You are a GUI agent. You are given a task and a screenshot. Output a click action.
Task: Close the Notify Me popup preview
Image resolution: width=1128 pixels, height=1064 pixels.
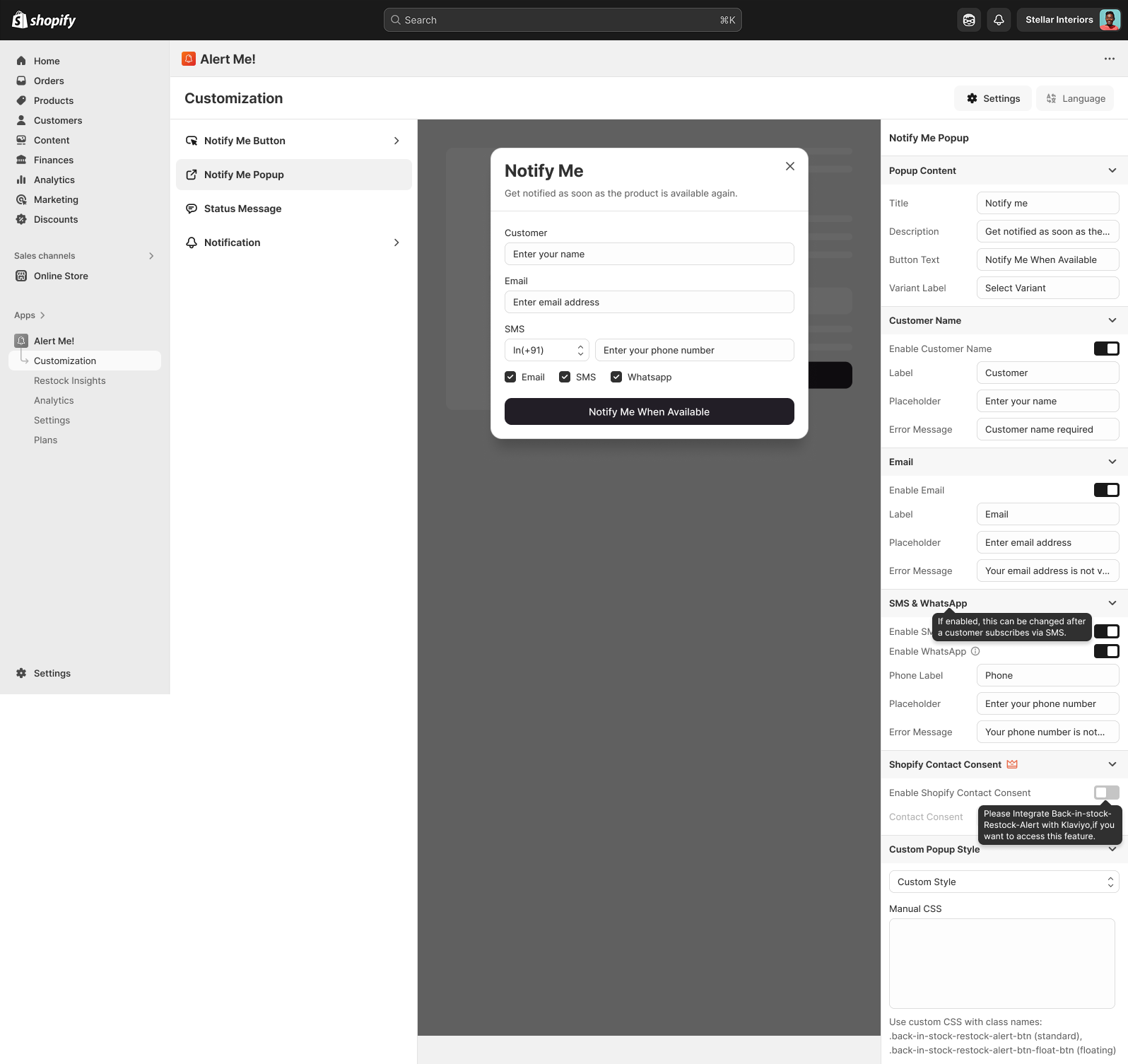[790, 166]
